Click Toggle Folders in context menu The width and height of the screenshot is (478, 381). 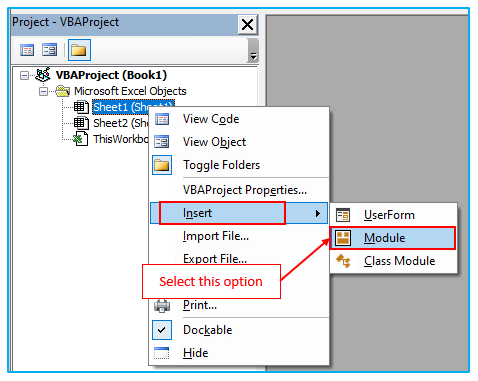tap(221, 165)
